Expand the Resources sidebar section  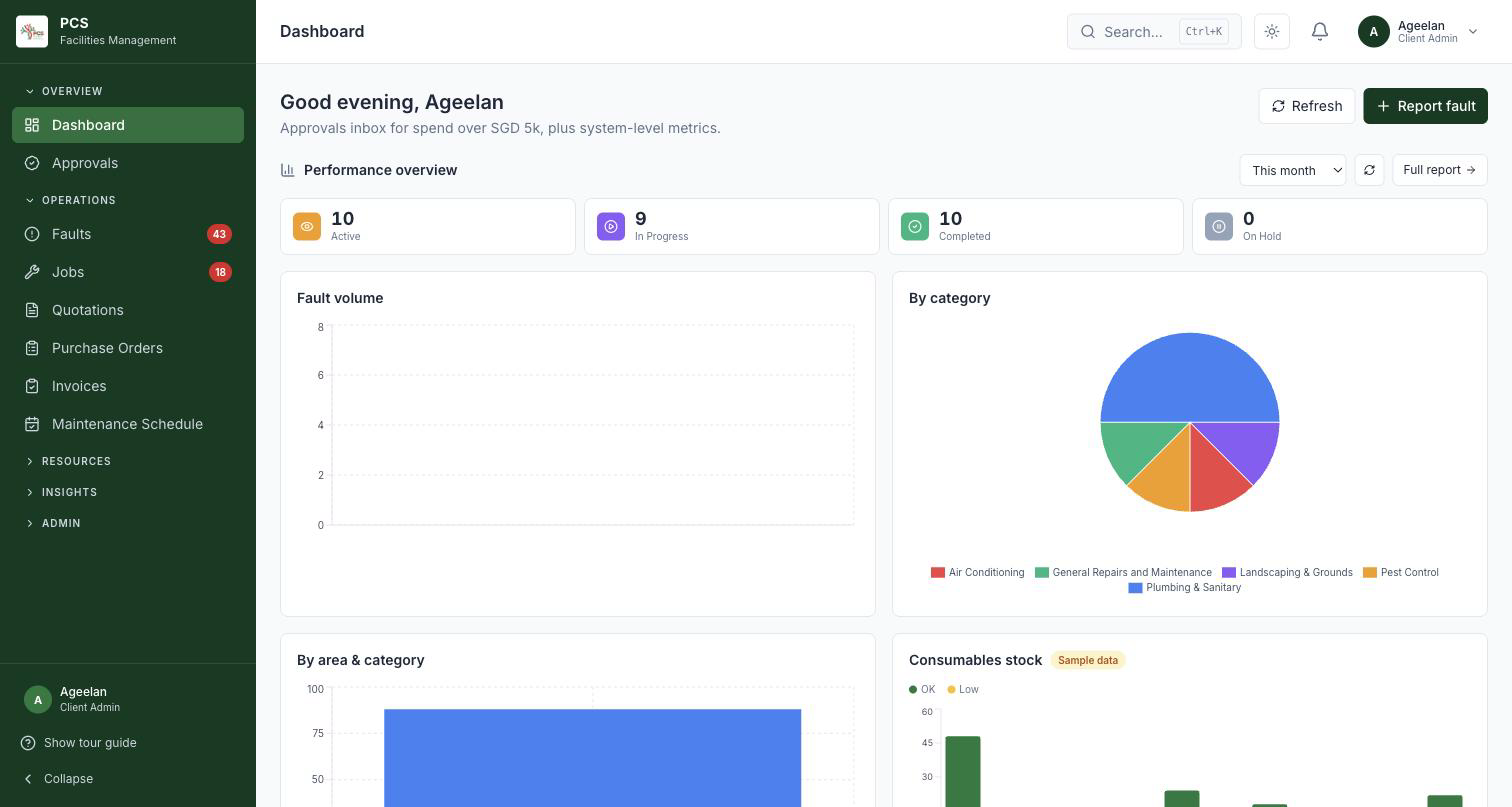(68, 461)
